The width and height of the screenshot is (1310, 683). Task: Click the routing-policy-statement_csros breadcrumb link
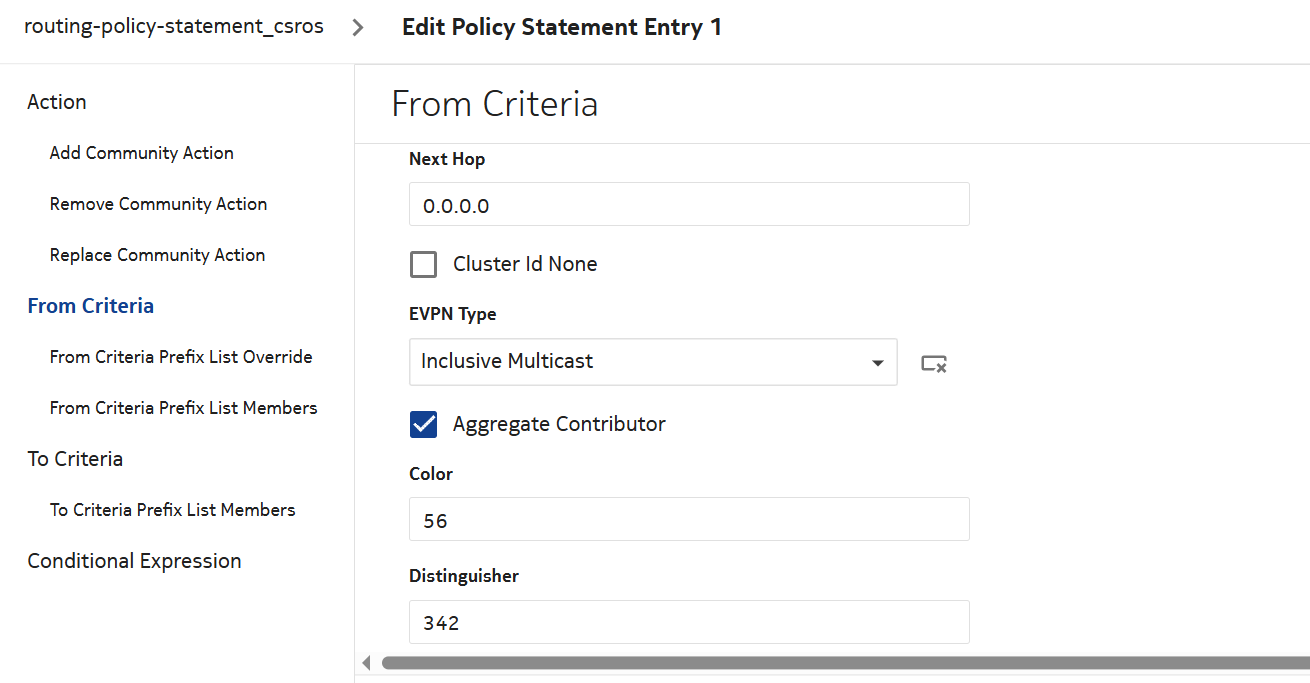coord(174,27)
